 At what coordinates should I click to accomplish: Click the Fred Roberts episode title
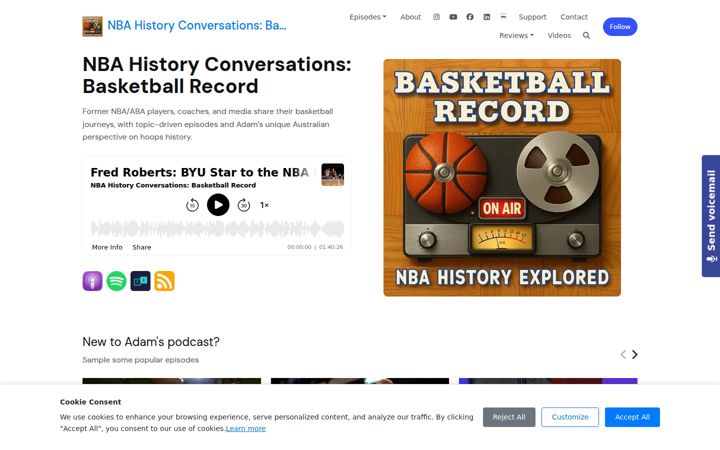pos(200,172)
